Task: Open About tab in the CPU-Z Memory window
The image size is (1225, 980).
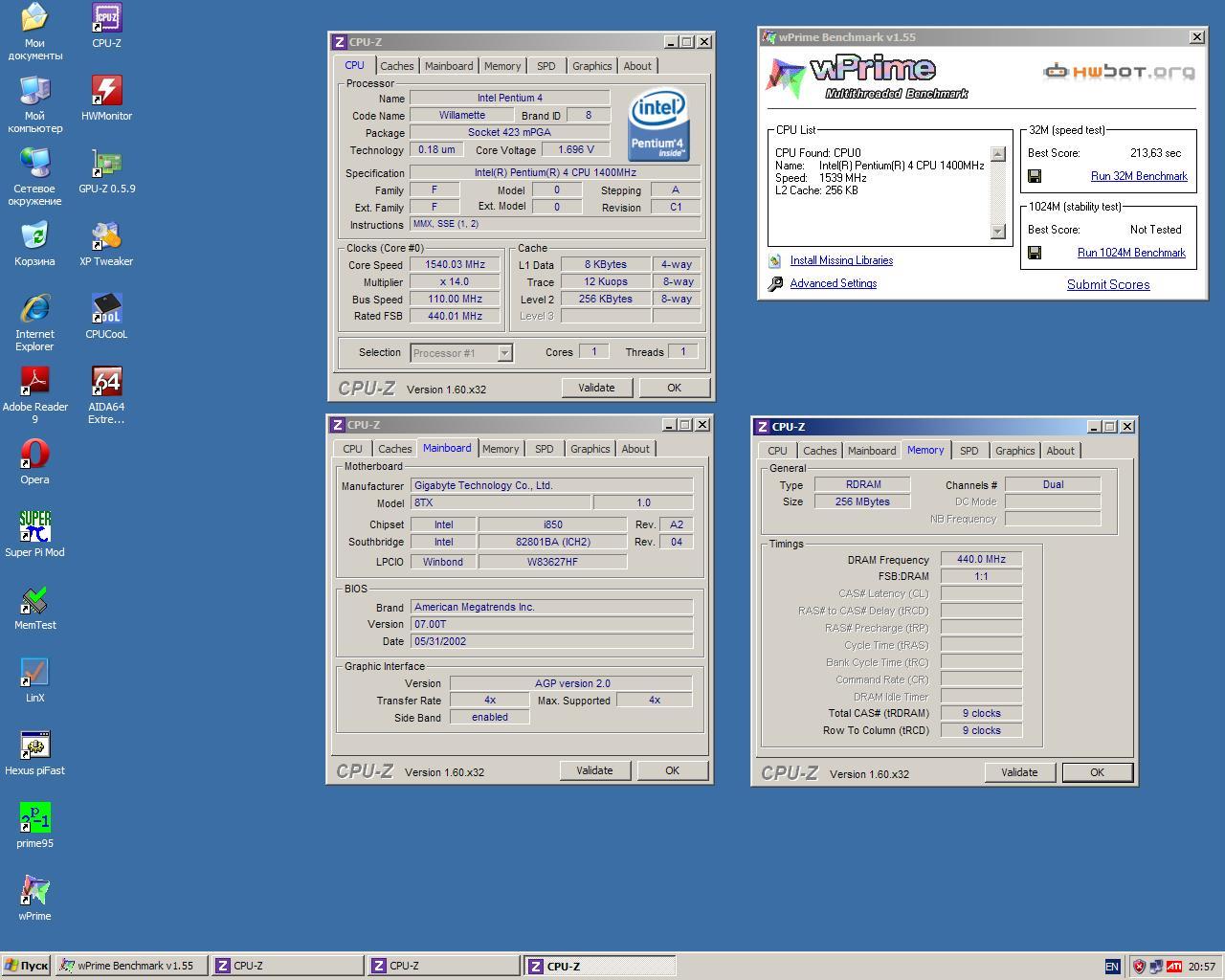Action: point(1060,451)
